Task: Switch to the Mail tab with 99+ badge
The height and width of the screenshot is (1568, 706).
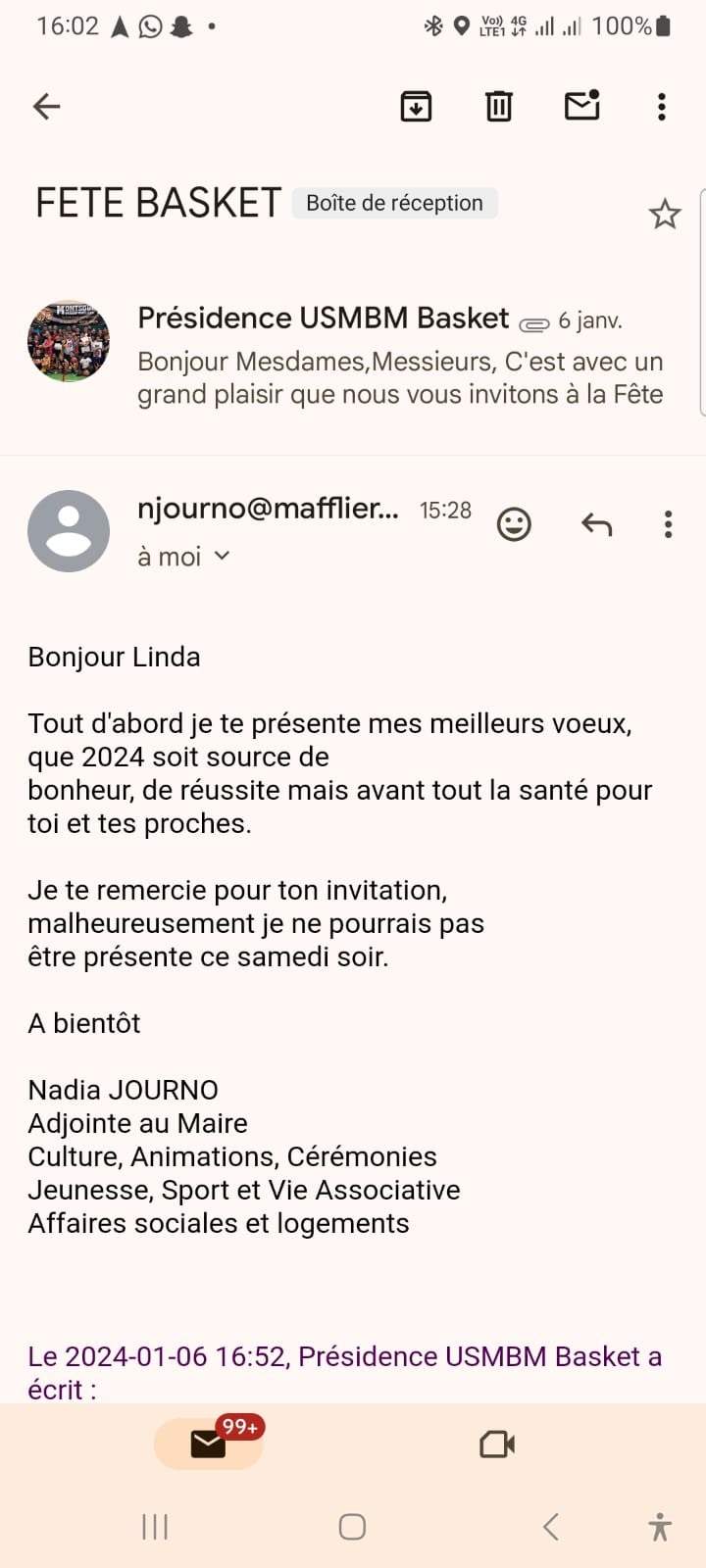Action: tap(209, 1444)
